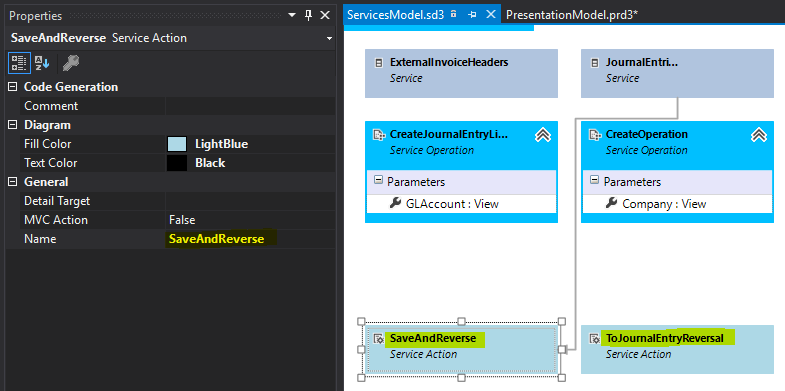Click the JournalEntri... service icon
The image size is (785, 391).
595,63
